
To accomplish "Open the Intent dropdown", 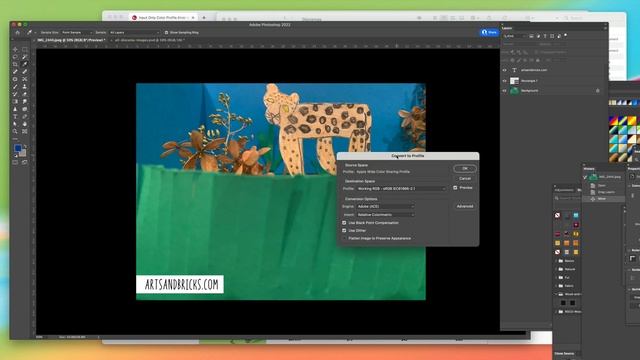I will click(x=386, y=215).
